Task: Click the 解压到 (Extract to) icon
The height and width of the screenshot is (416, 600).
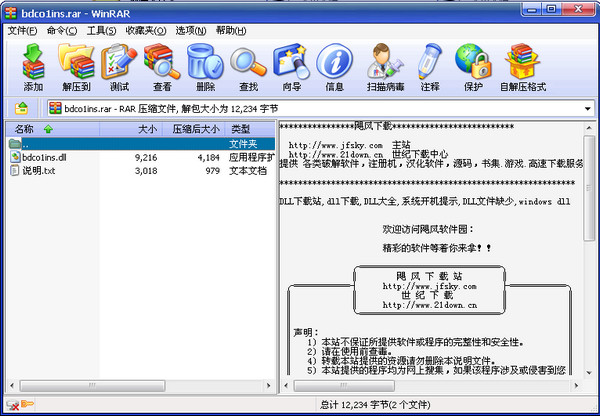Action: (x=76, y=68)
